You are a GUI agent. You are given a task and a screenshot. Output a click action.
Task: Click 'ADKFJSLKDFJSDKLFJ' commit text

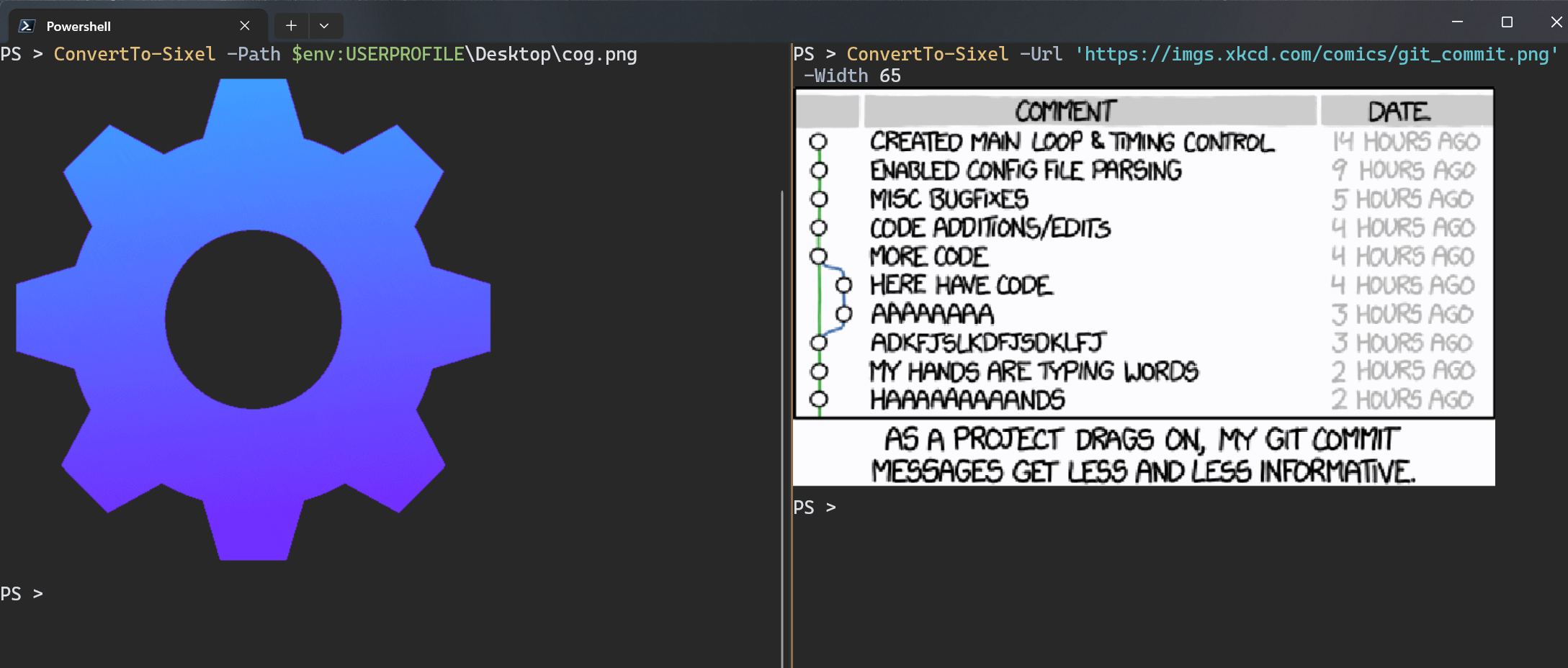click(988, 343)
